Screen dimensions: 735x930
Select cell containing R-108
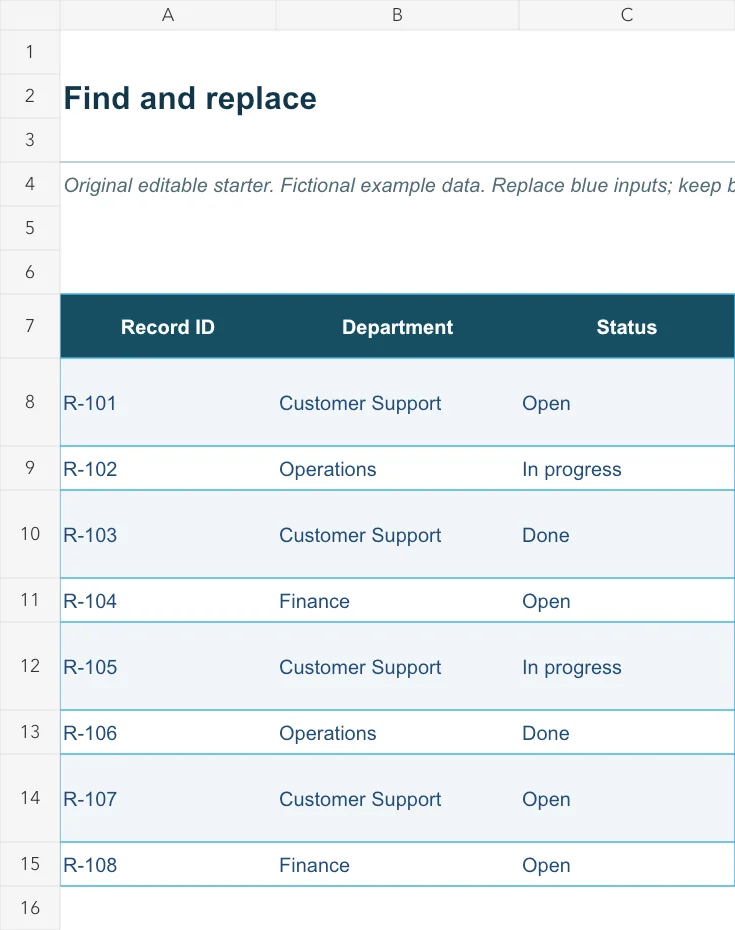pos(168,864)
